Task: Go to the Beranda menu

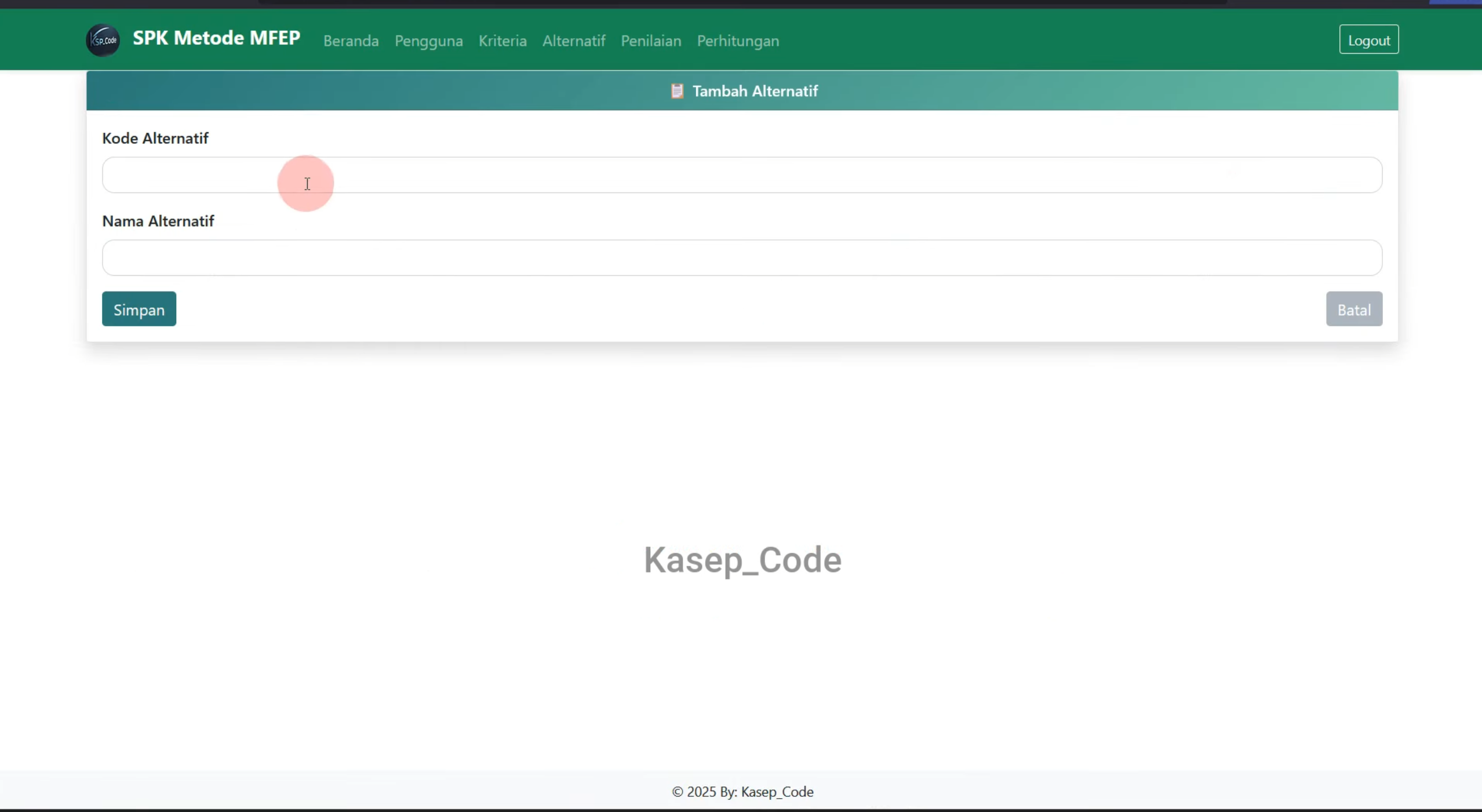Action: (x=351, y=41)
